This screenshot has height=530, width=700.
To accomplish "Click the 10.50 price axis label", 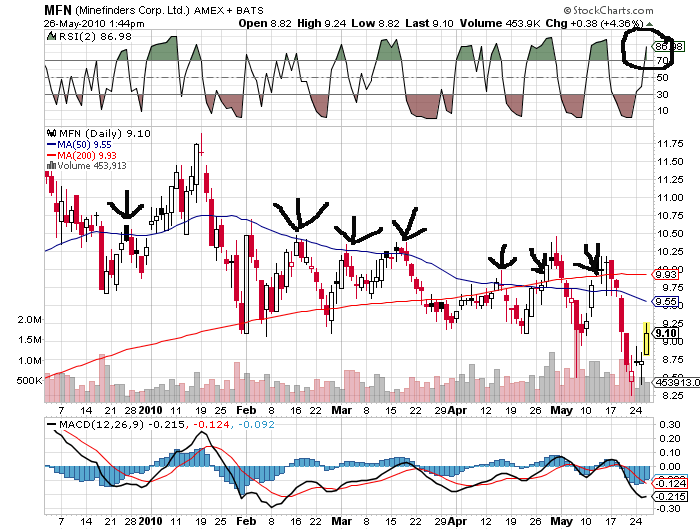I will [670, 234].
